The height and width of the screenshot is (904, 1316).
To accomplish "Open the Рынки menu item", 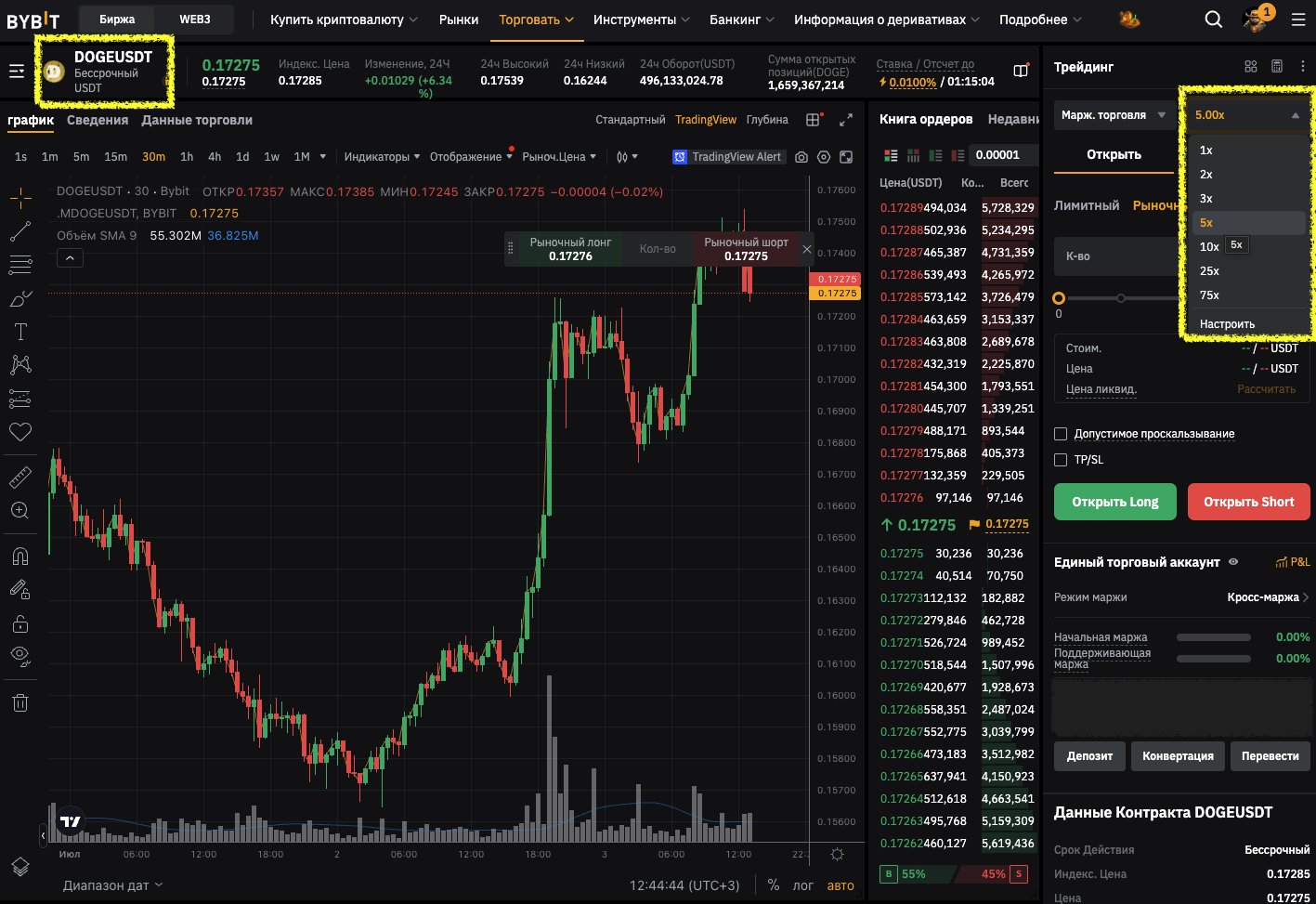I will (459, 20).
